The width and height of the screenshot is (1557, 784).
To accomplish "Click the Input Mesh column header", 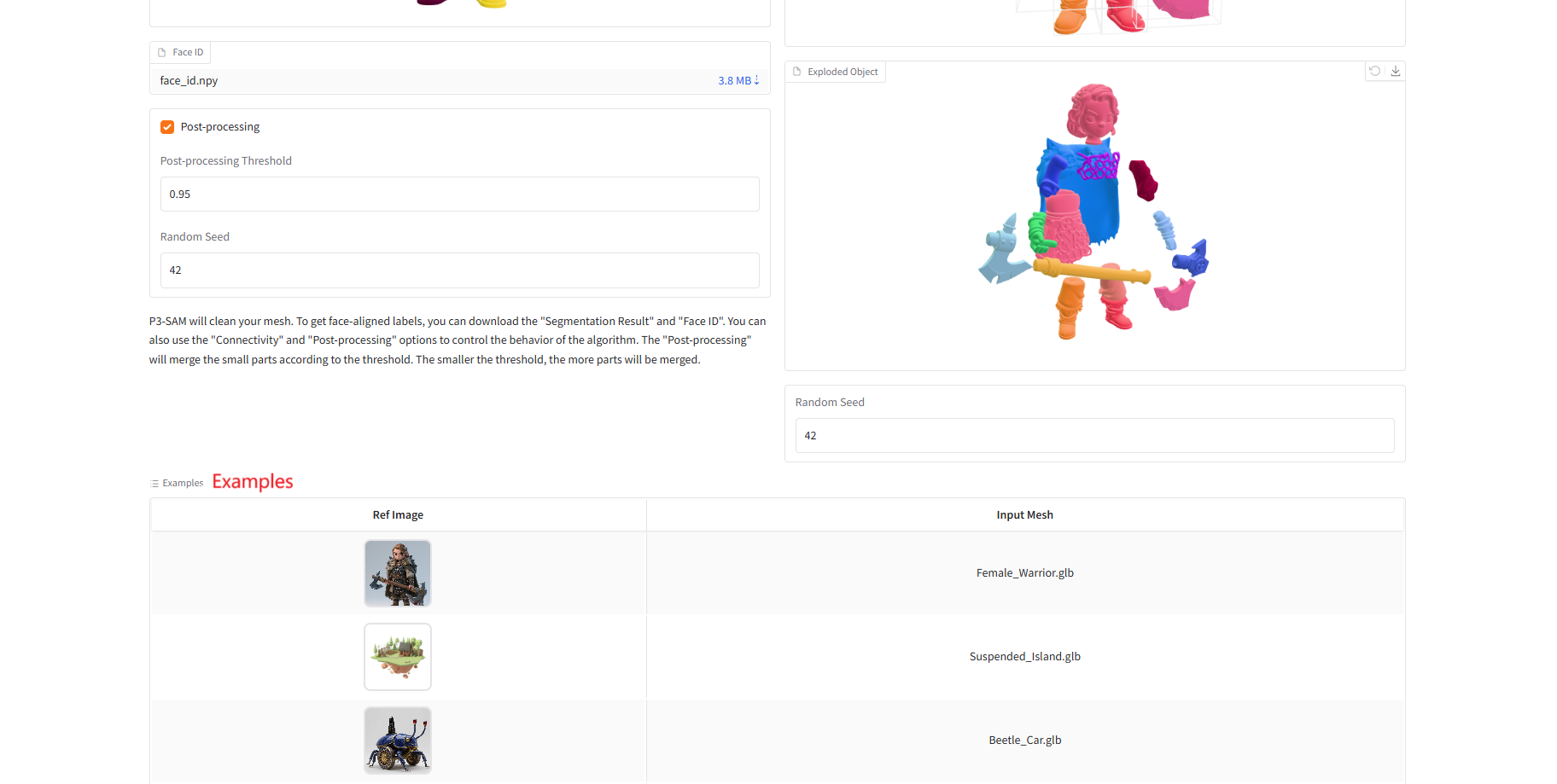I will point(1024,515).
